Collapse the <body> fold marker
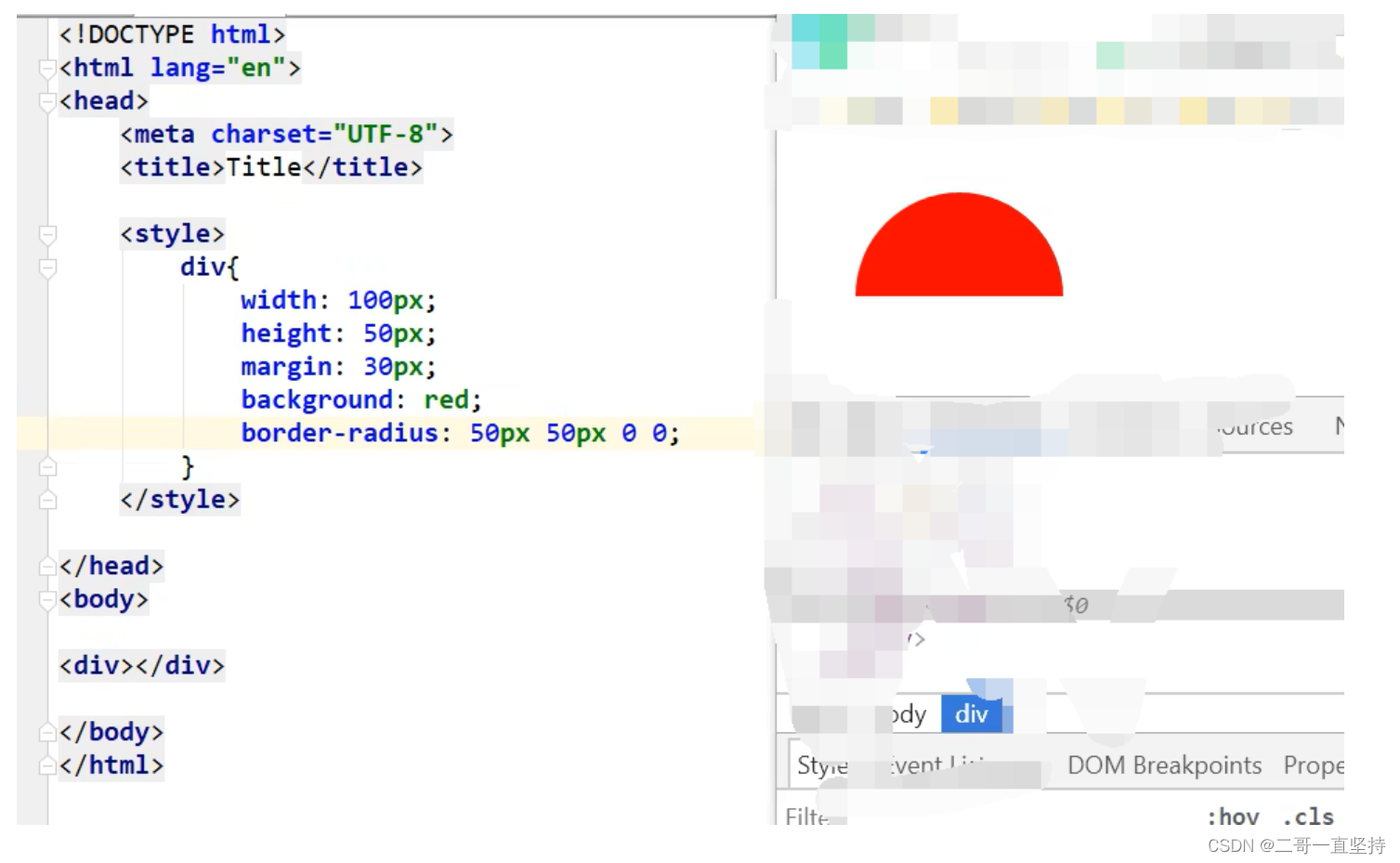The height and width of the screenshot is (863, 1400). pyautogui.click(x=47, y=599)
